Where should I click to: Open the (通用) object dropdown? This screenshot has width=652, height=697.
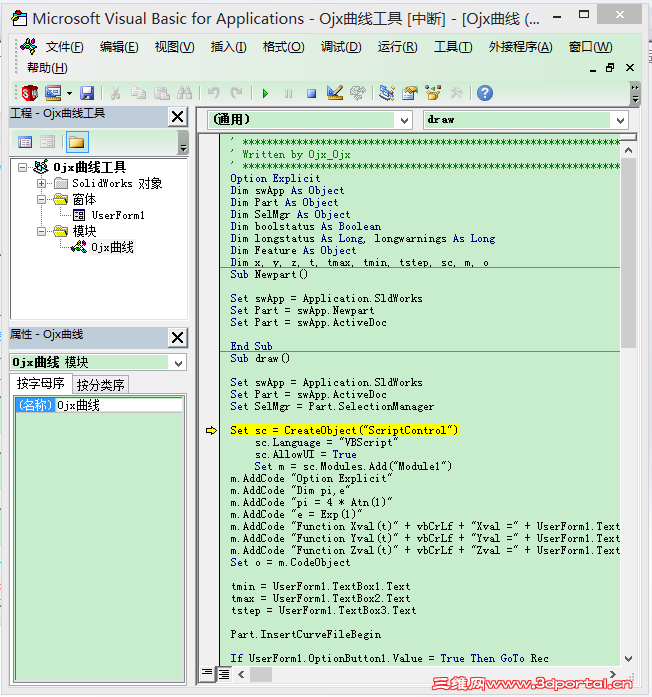click(404, 120)
